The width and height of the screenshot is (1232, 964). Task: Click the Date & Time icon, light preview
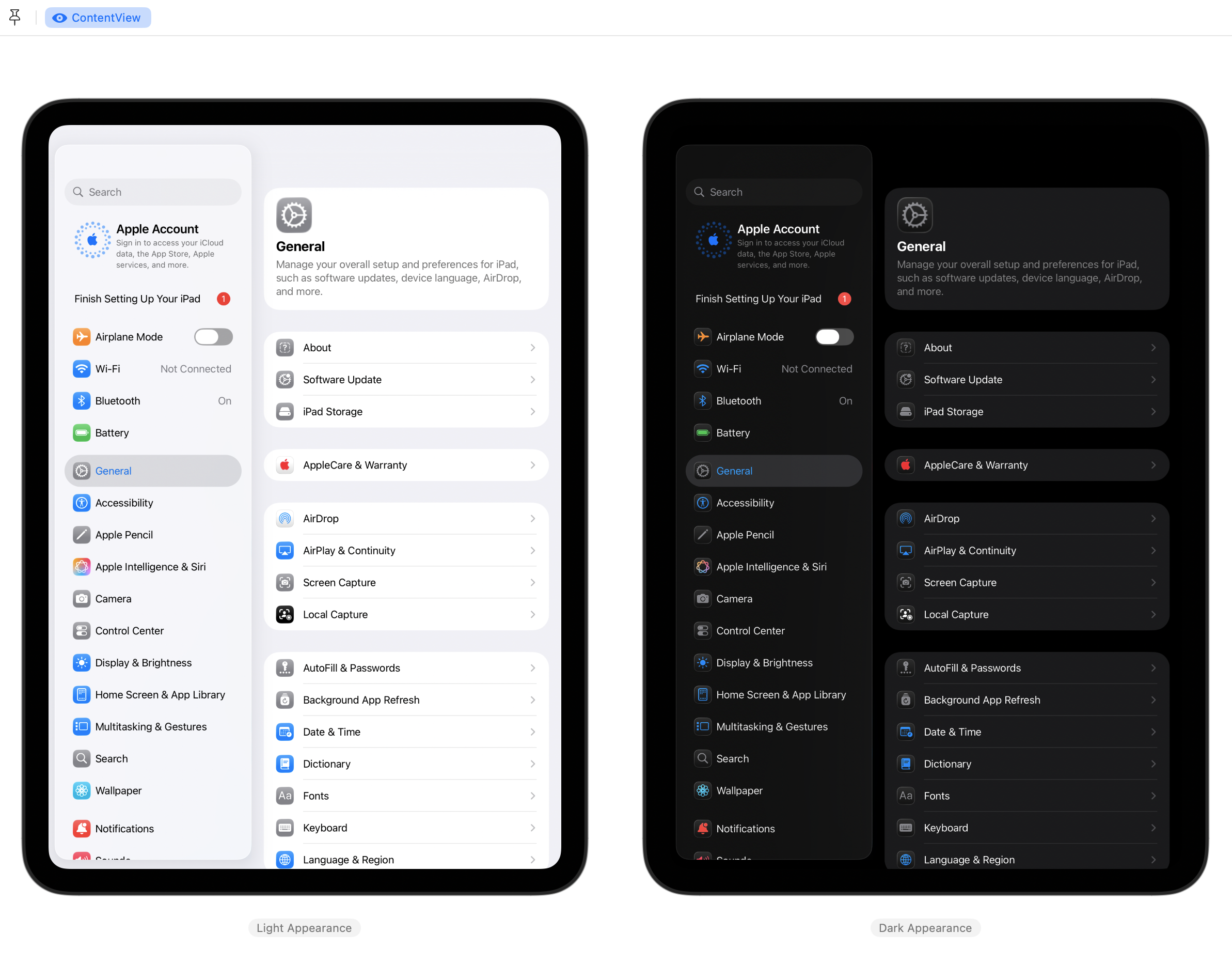pos(285,732)
